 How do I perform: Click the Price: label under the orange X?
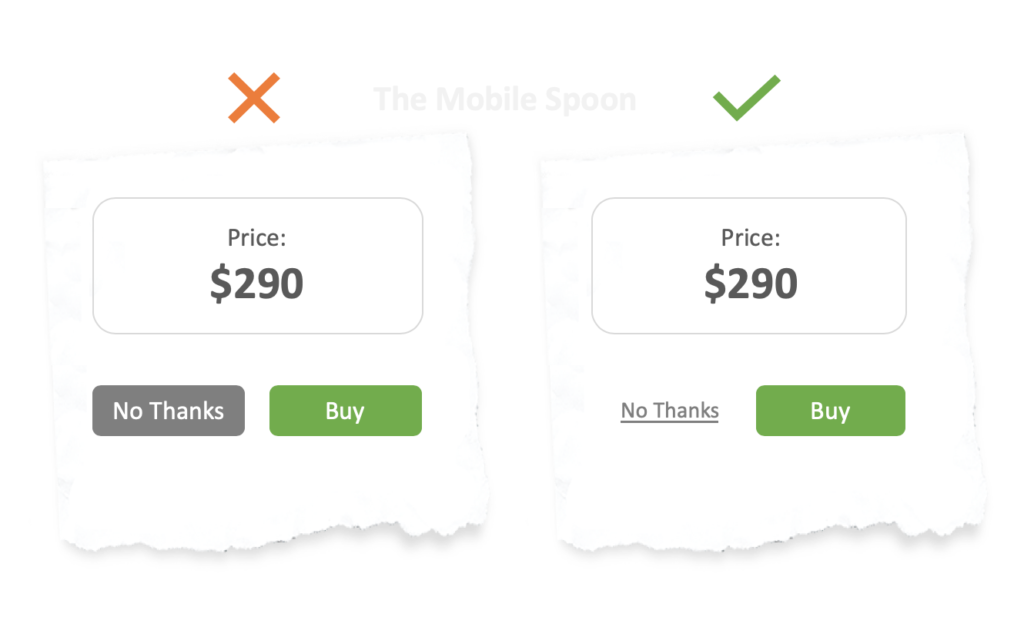tap(257, 238)
